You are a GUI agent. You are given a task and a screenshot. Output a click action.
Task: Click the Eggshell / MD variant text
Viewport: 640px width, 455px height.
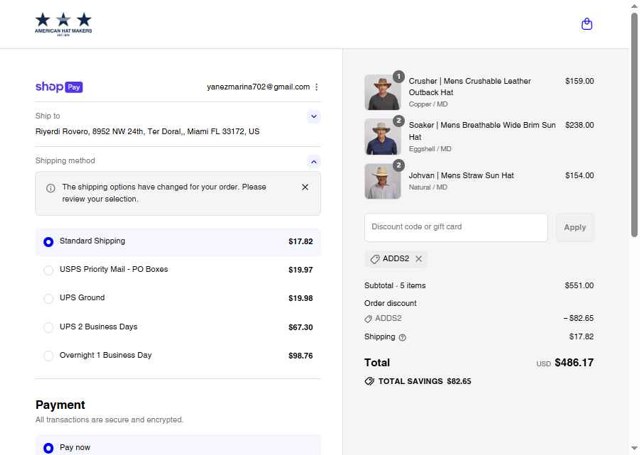[430, 149]
